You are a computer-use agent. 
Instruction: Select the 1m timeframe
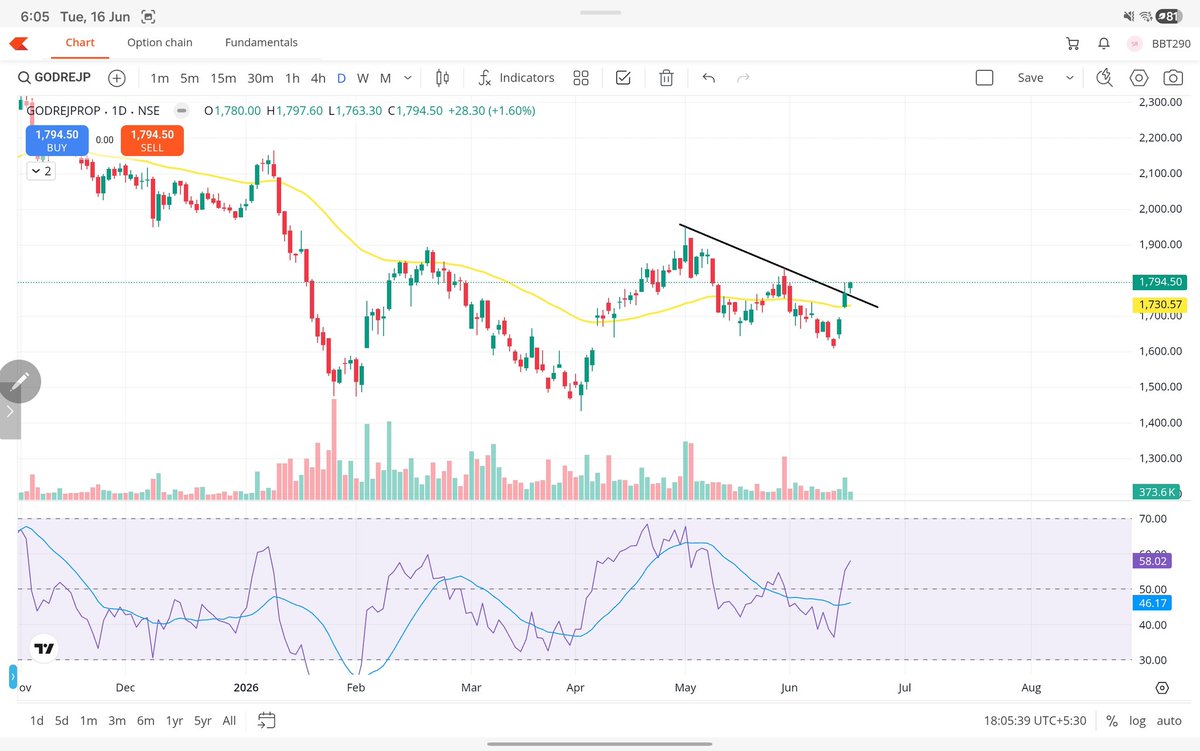(159, 78)
